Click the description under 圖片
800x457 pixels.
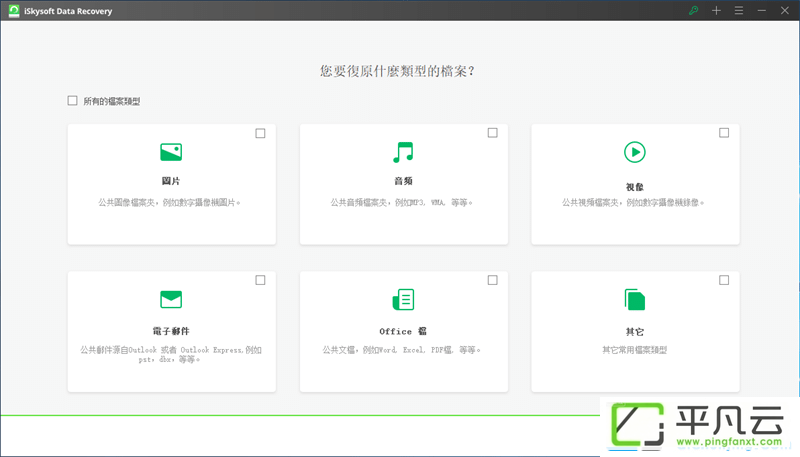pyautogui.click(x=169, y=202)
